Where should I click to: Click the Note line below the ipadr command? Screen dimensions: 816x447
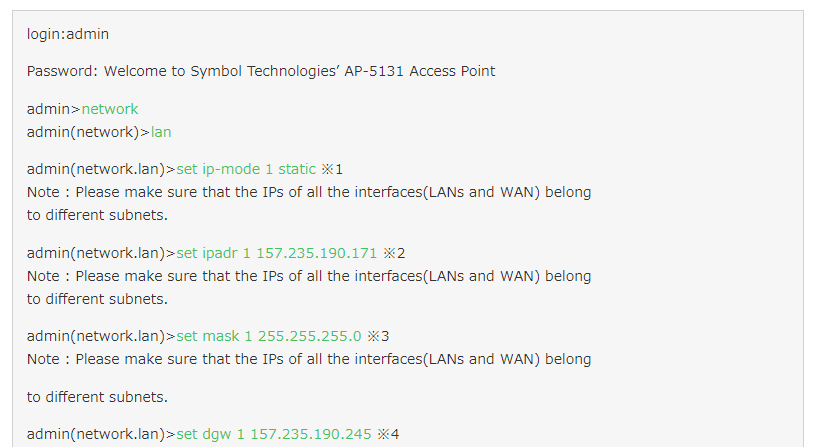(309, 275)
